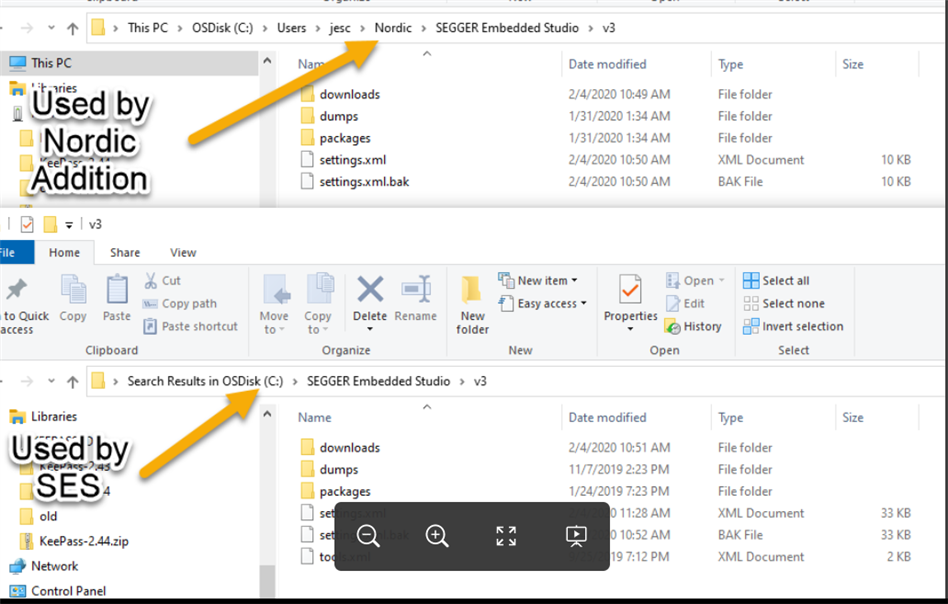Select KeePass-2.44.zip in the navigation pane
948x604 pixels.
pyautogui.click(x=84, y=541)
